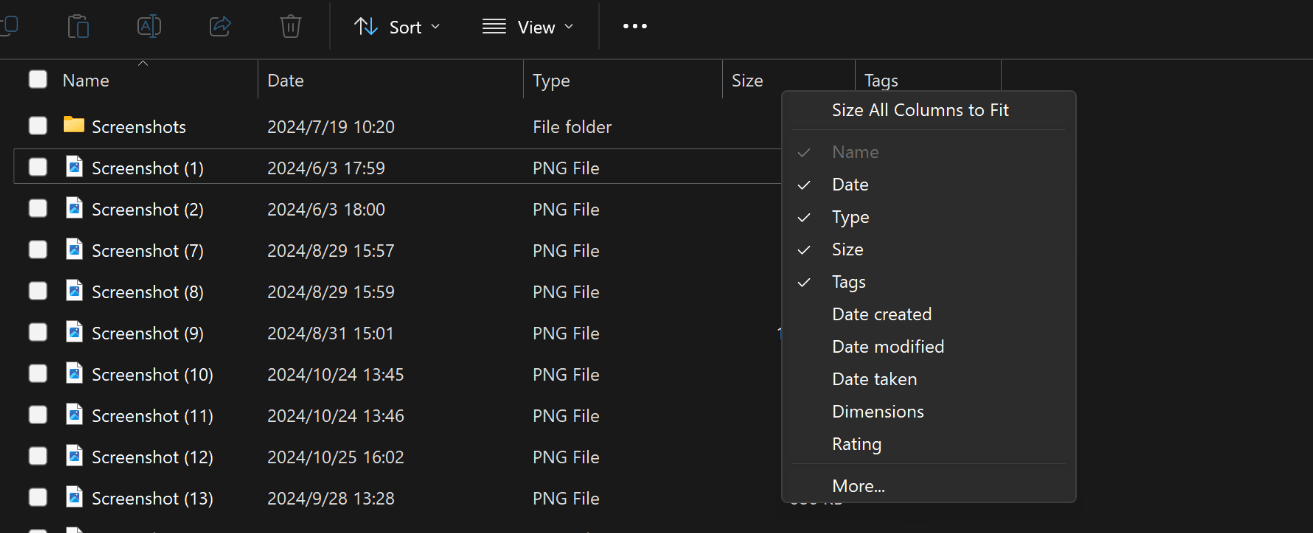Open the See more ellipsis menu

[x=635, y=27]
